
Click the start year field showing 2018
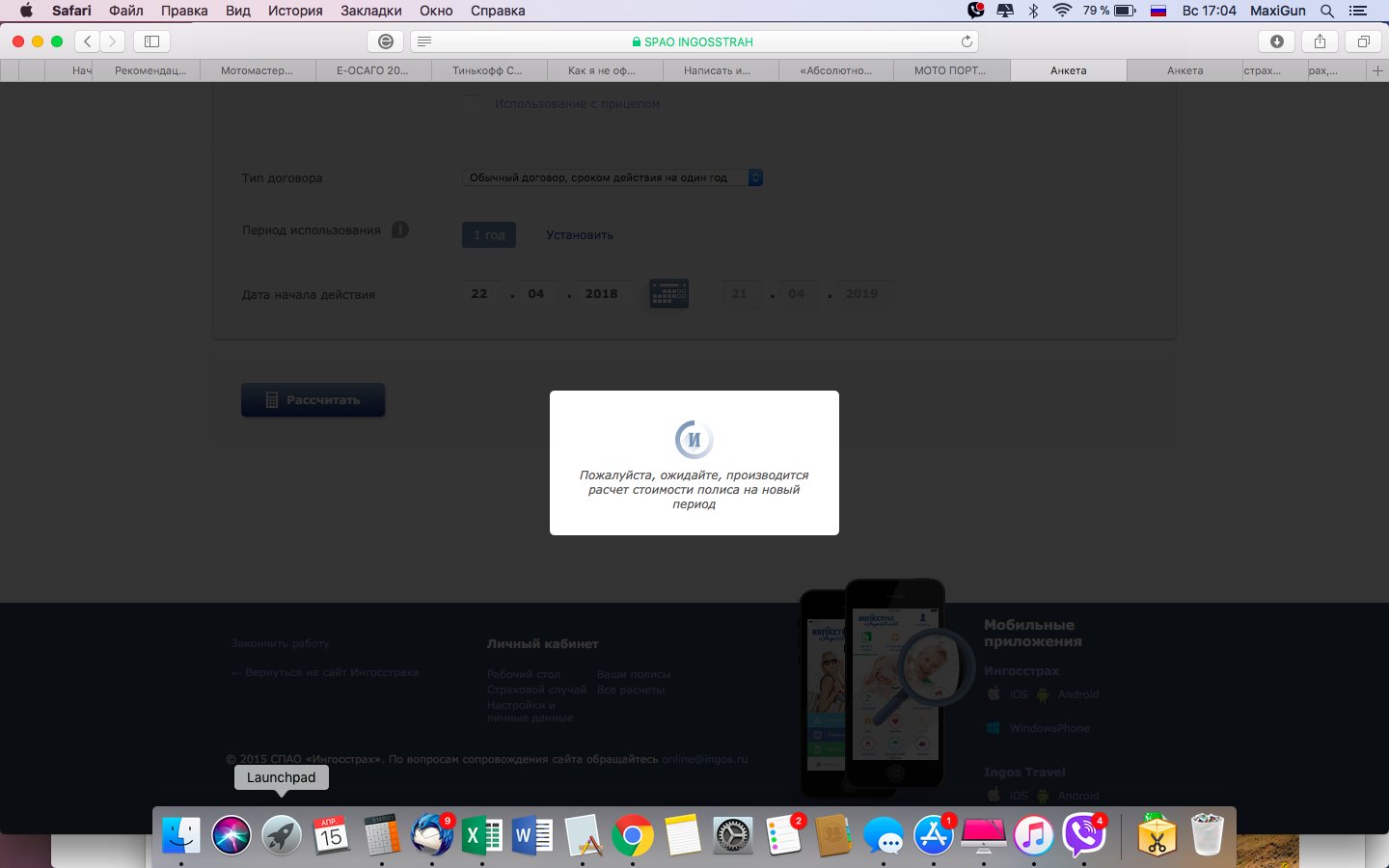click(x=601, y=294)
